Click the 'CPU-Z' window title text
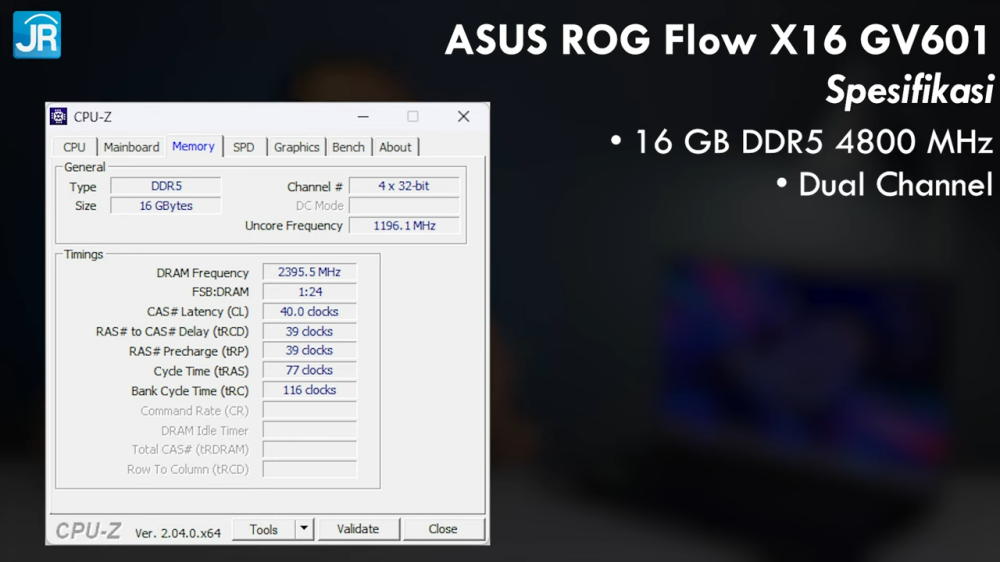 [x=92, y=117]
